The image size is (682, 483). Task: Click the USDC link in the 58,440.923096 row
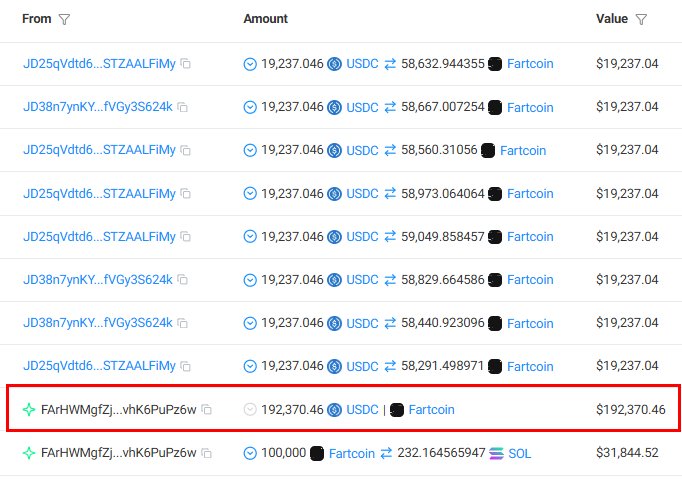tap(362, 323)
